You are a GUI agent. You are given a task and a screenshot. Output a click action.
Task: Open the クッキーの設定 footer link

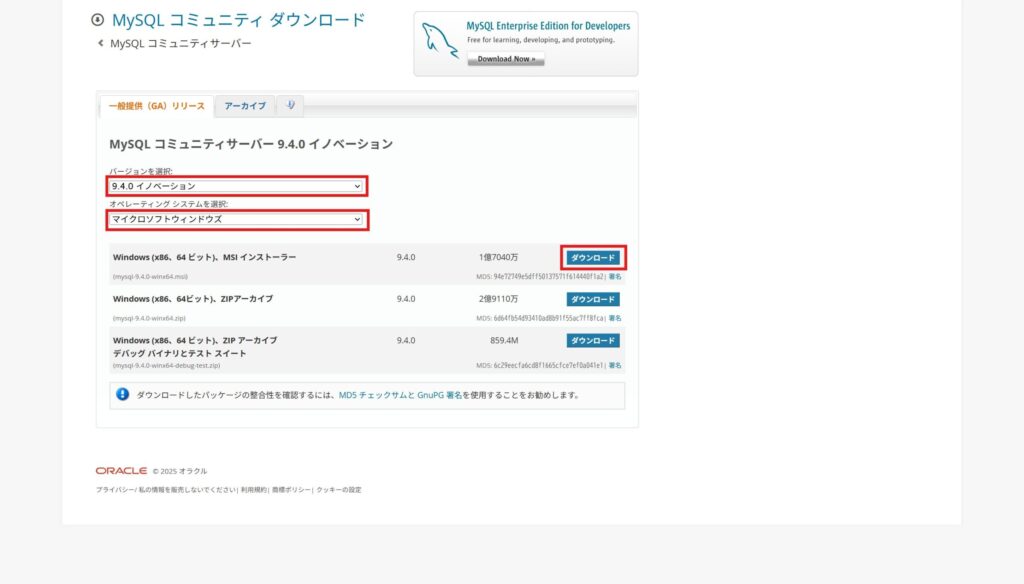pos(339,490)
